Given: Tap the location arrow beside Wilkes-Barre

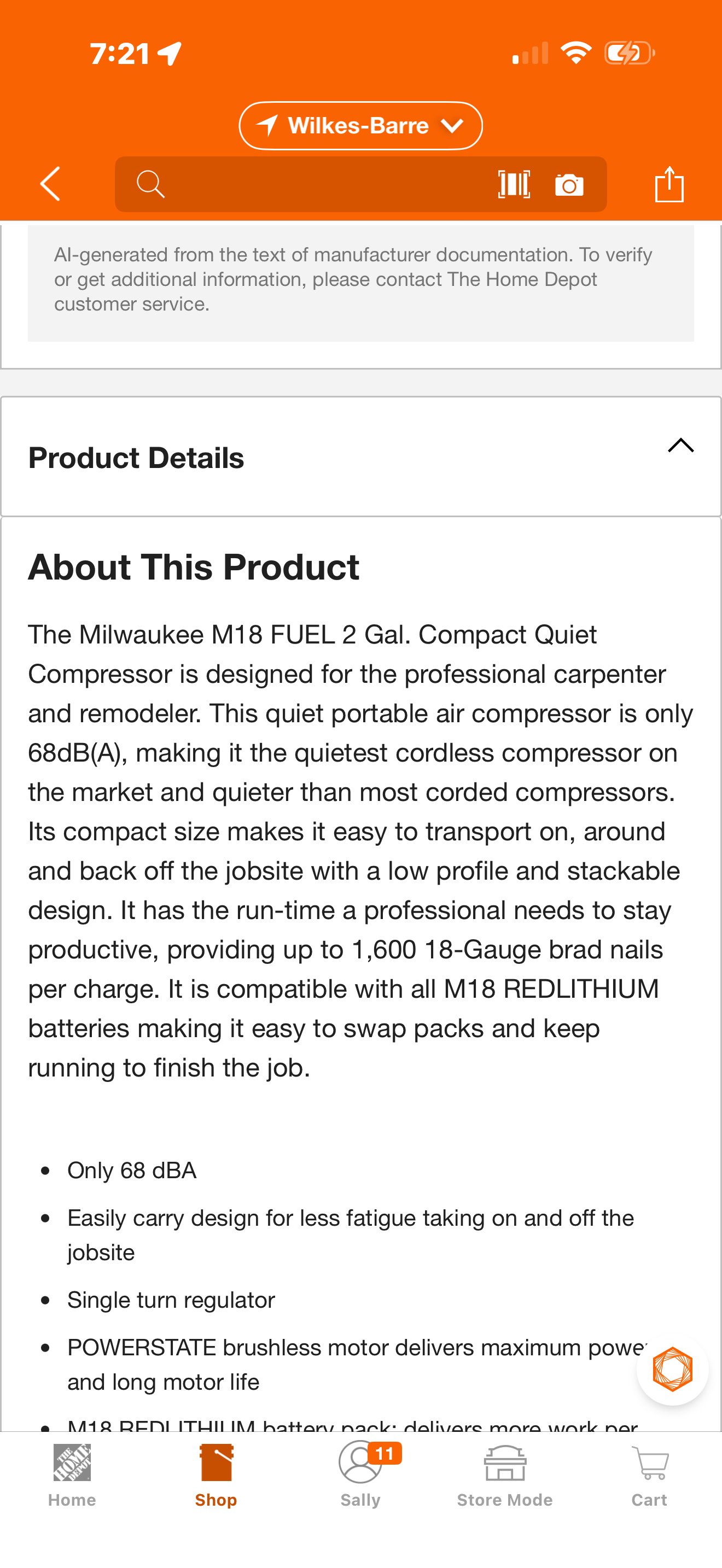Looking at the screenshot, I should pos(267,125).
